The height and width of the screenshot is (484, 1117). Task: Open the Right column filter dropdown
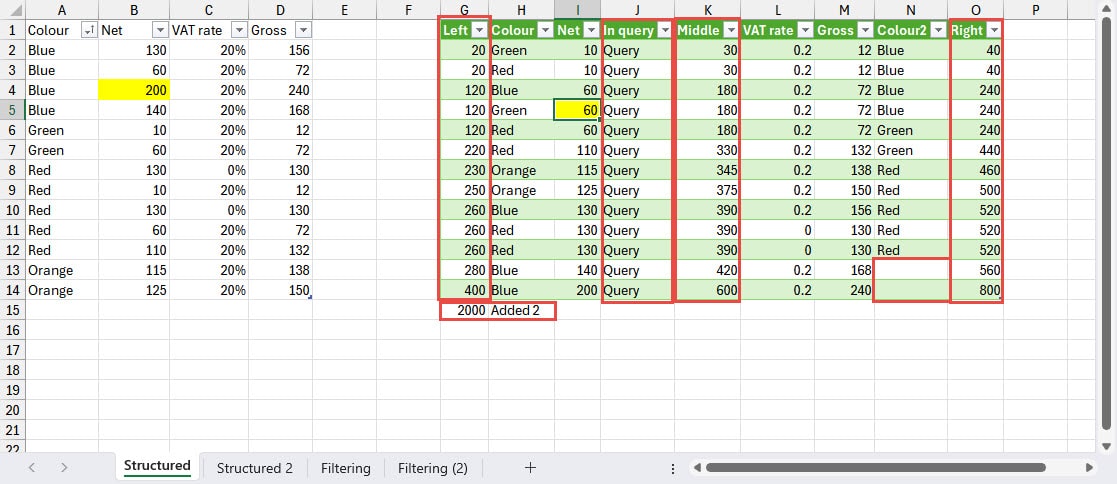point(994,31)
